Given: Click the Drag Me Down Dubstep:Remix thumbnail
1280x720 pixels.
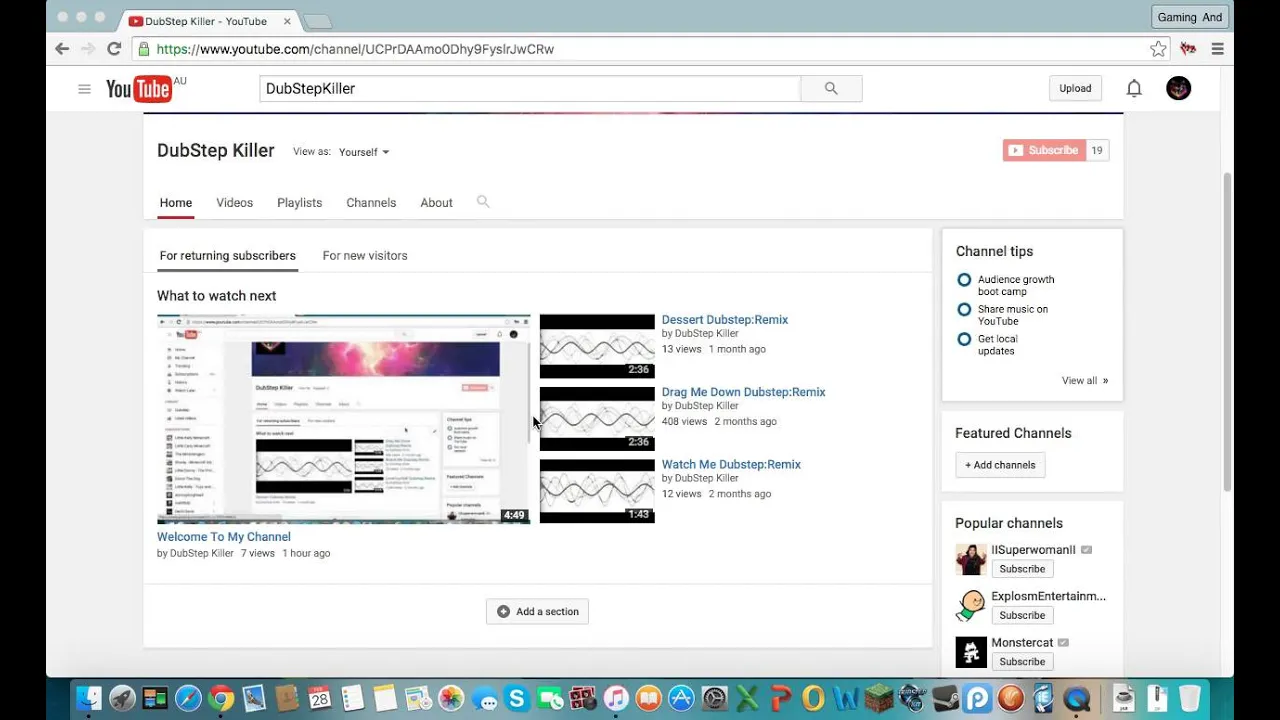Looking at the screenshot, I should [x=597, y=418].
